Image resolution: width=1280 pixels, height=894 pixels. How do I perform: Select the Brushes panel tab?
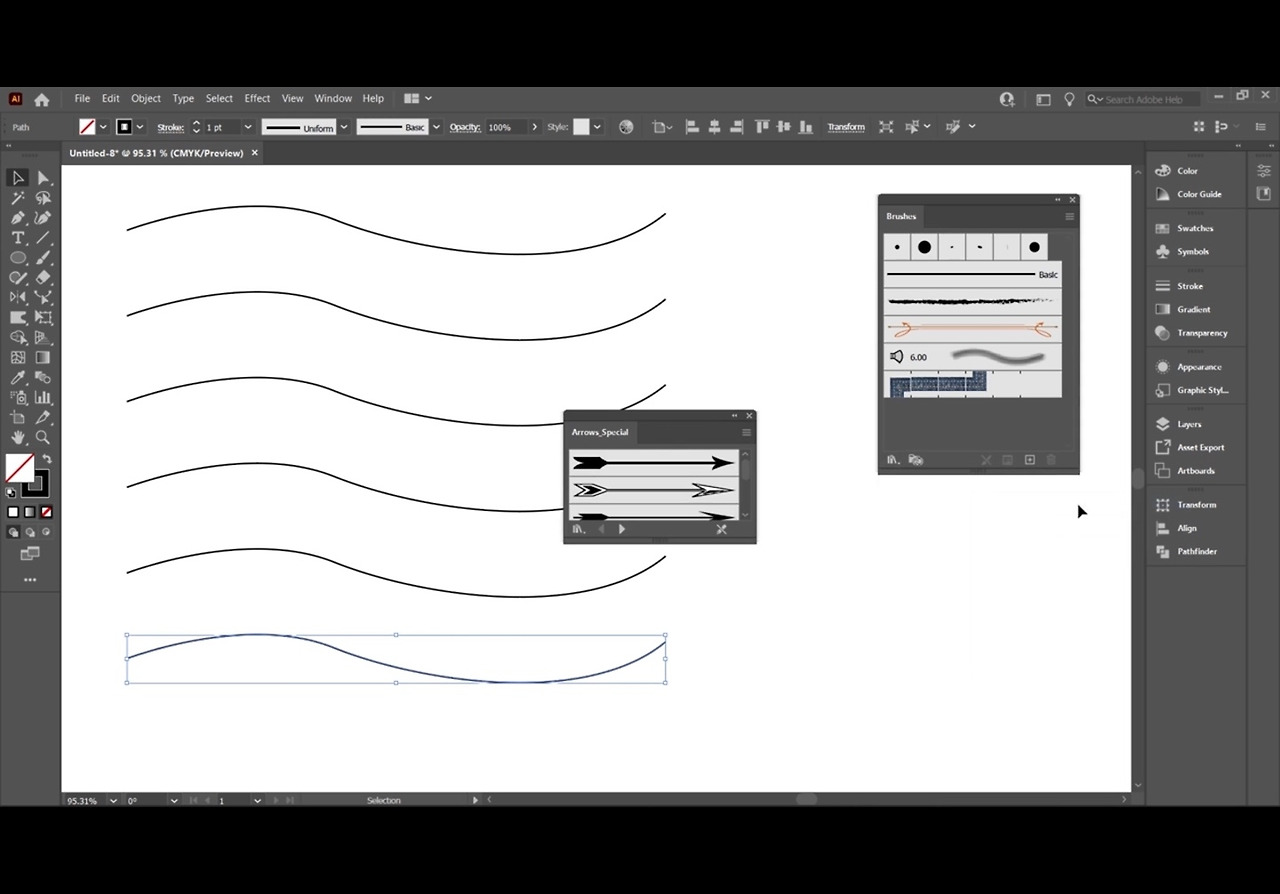(x=901, y=216)
